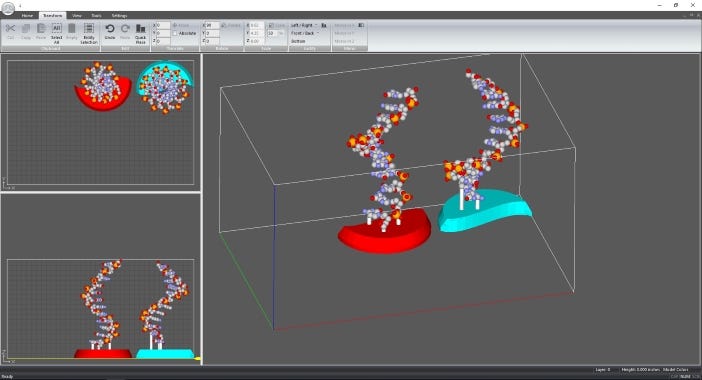The width and height of the screenshot is (702, 380).
Task: Click the scale percent input field
Action: [272, 33]
